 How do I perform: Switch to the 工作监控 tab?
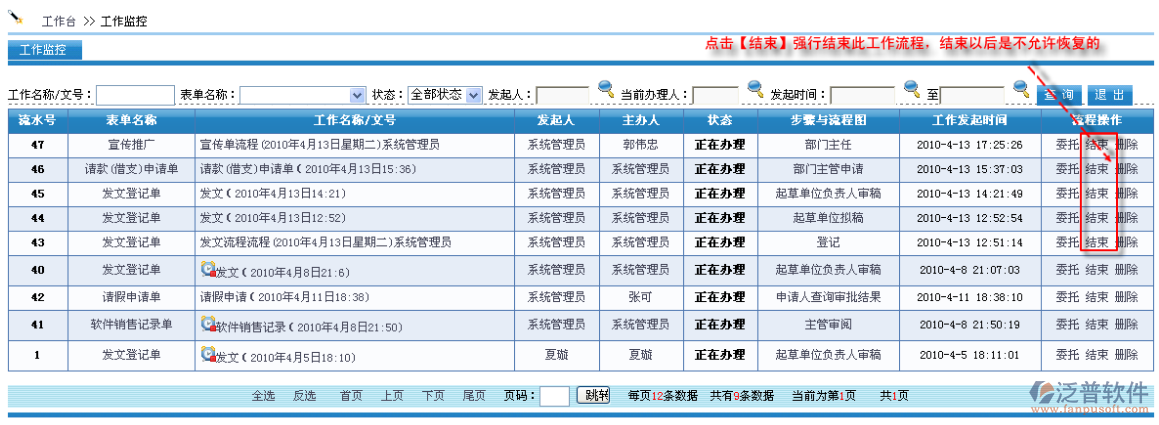click(44, 50)
